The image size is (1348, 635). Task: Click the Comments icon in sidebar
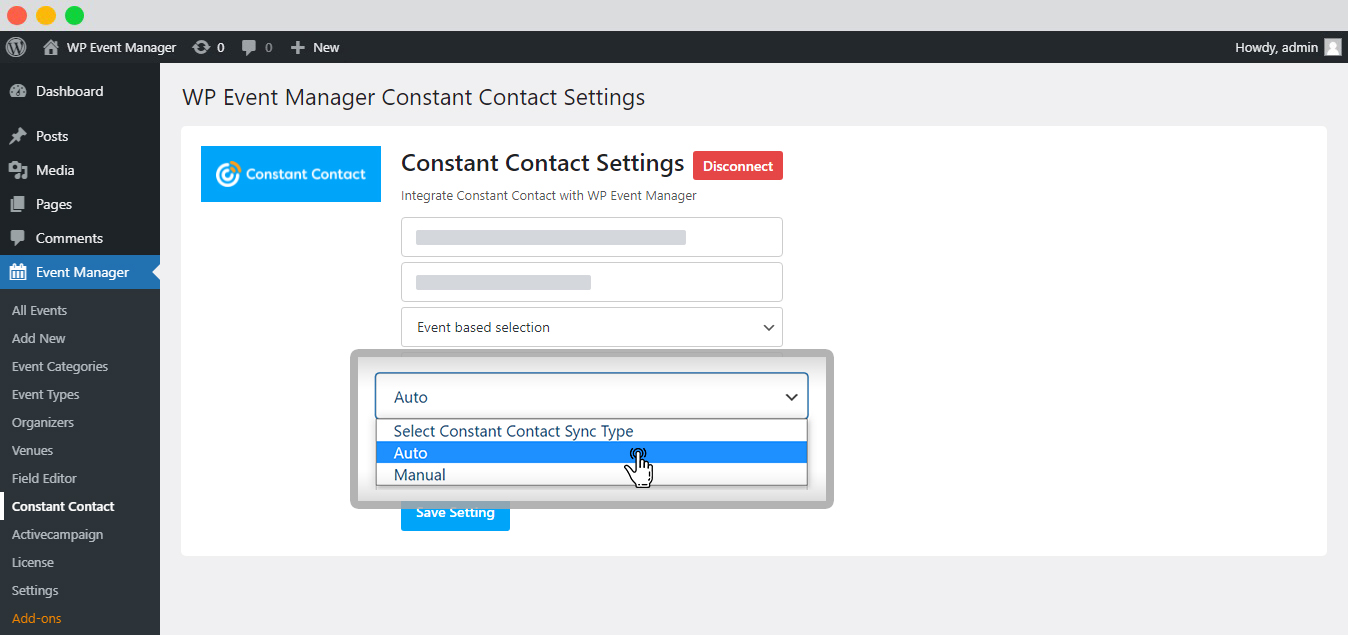18,238
